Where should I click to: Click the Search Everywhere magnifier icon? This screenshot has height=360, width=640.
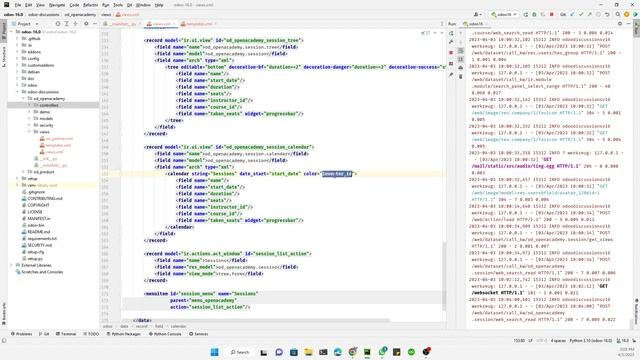coord(618,14)
